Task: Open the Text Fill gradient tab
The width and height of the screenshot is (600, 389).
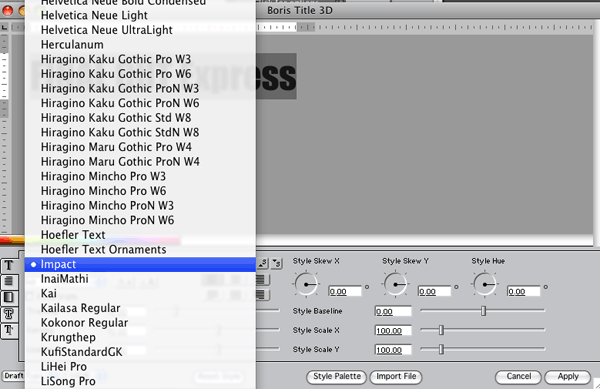Action: pos(9,298)
